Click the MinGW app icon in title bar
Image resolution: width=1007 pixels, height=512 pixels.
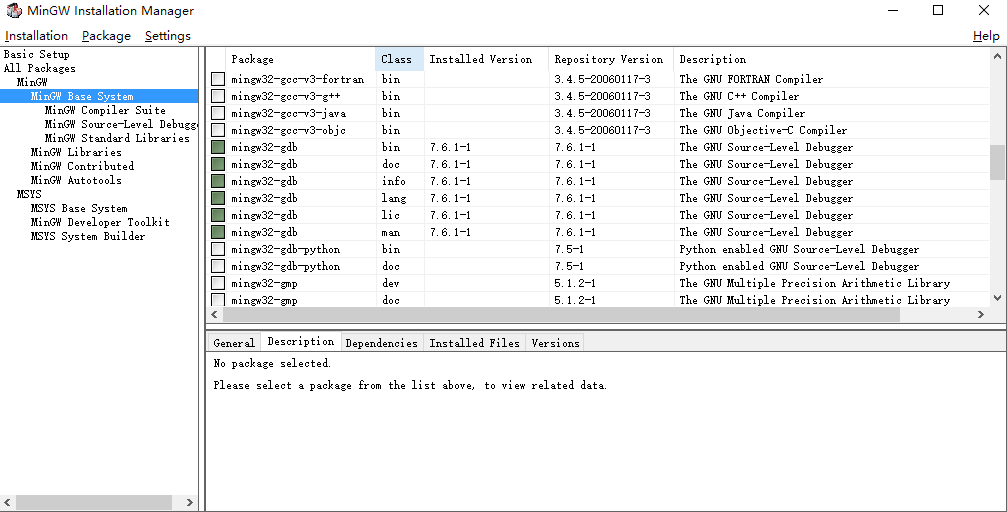13,11
